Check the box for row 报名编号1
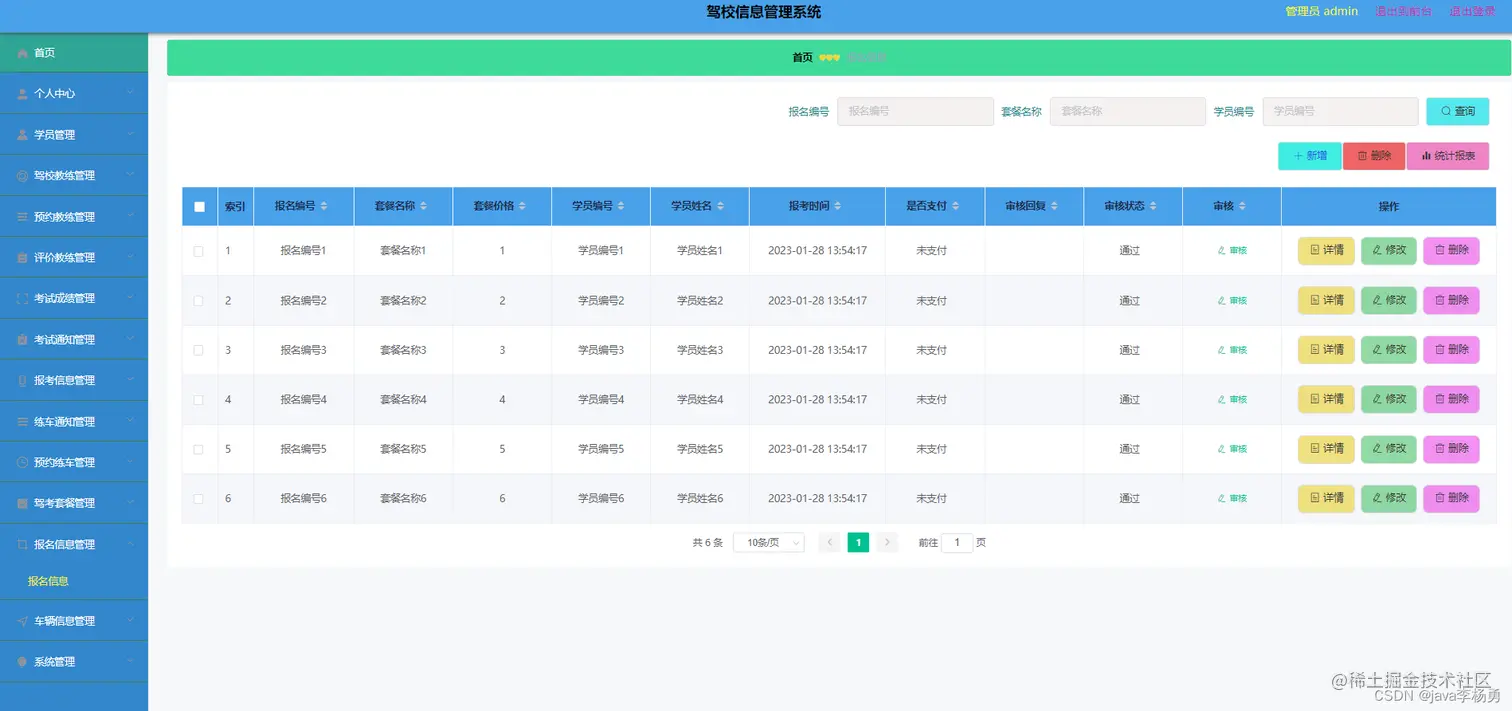The image size is (1512, 711). coord(198,252)
